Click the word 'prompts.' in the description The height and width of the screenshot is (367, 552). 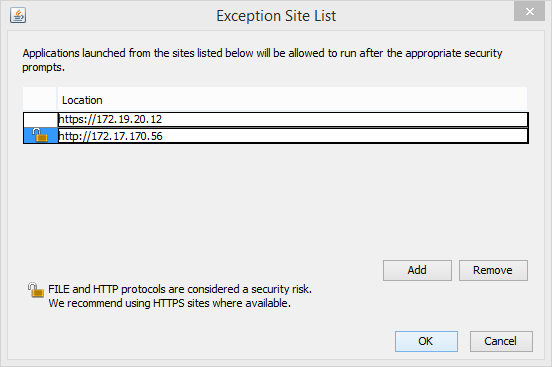click(43, 67)
